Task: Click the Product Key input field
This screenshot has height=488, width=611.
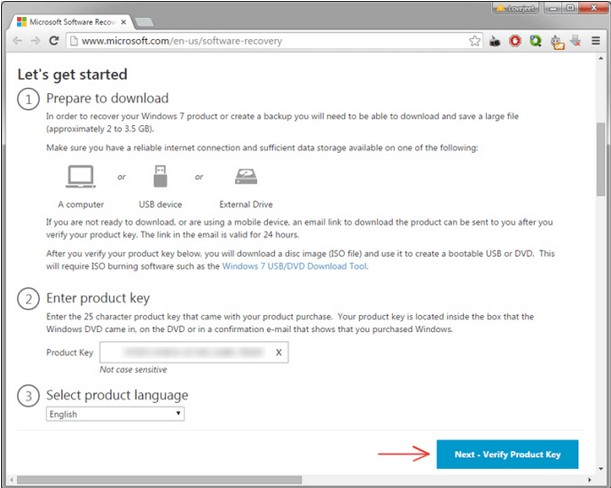Action: [194, 352]
